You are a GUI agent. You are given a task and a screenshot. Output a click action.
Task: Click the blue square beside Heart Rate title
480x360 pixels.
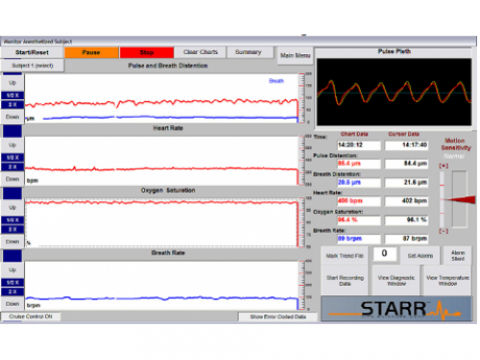pyautogui.click(x=13, y=131)
